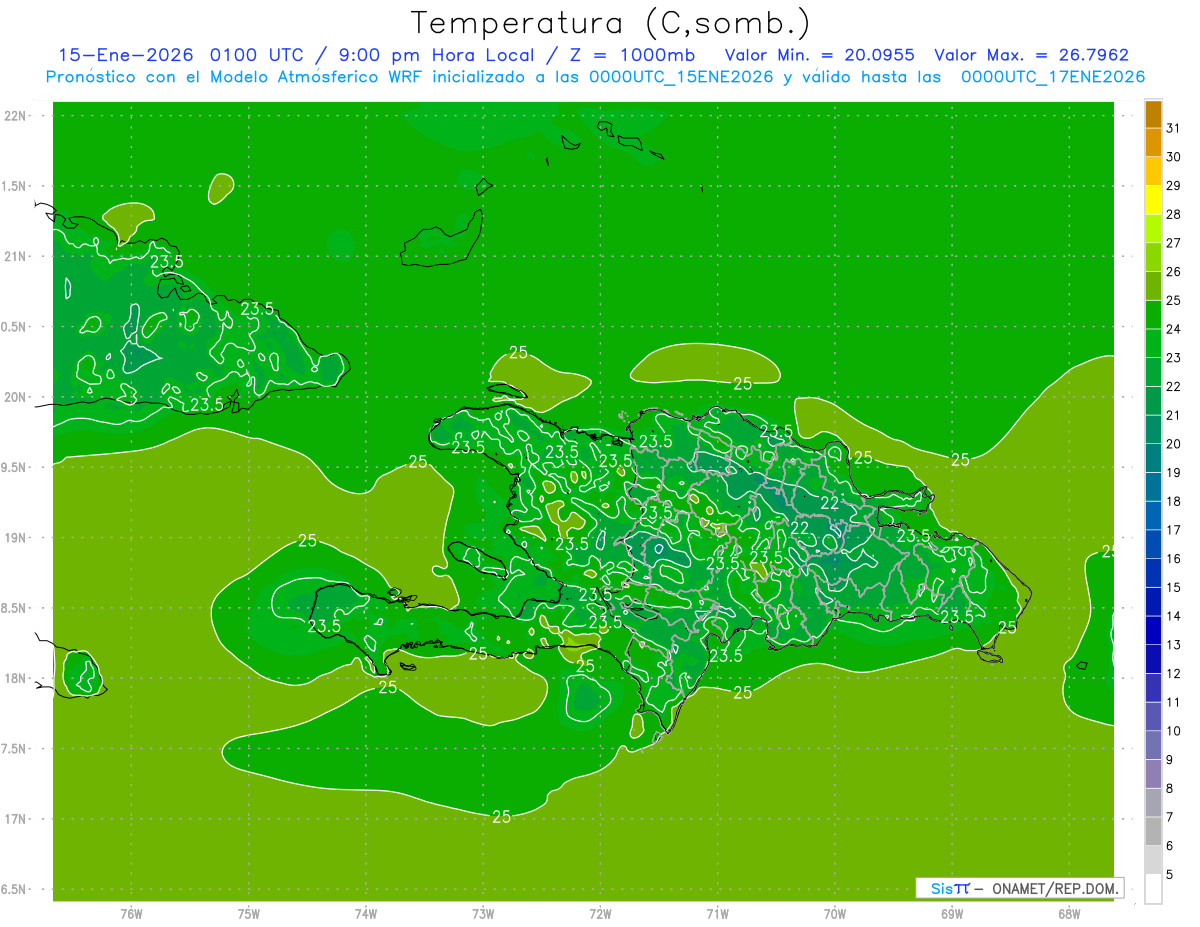Click the Temperatura (C,somb.) chart title
This screenshot has height=927, width=1200.
point(610,23)
